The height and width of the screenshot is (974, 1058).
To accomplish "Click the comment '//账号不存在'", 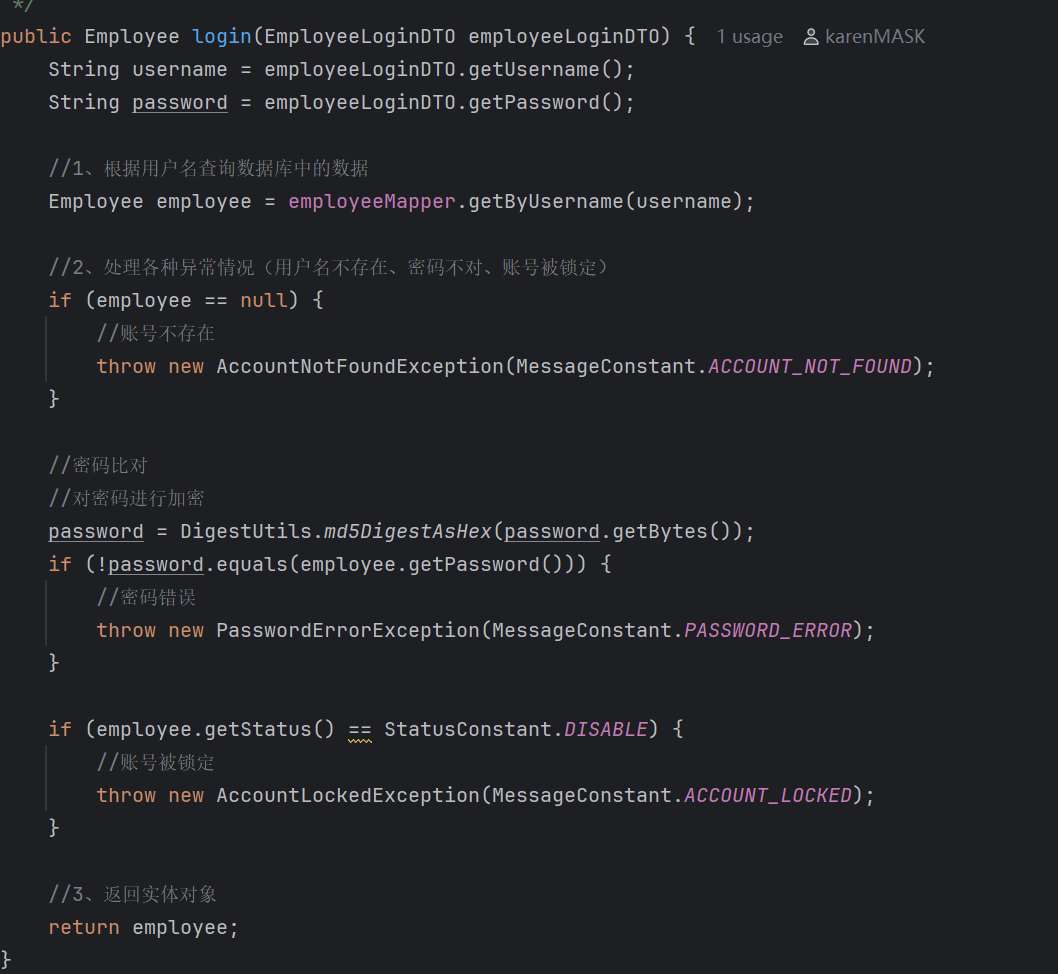I will 156,333.
